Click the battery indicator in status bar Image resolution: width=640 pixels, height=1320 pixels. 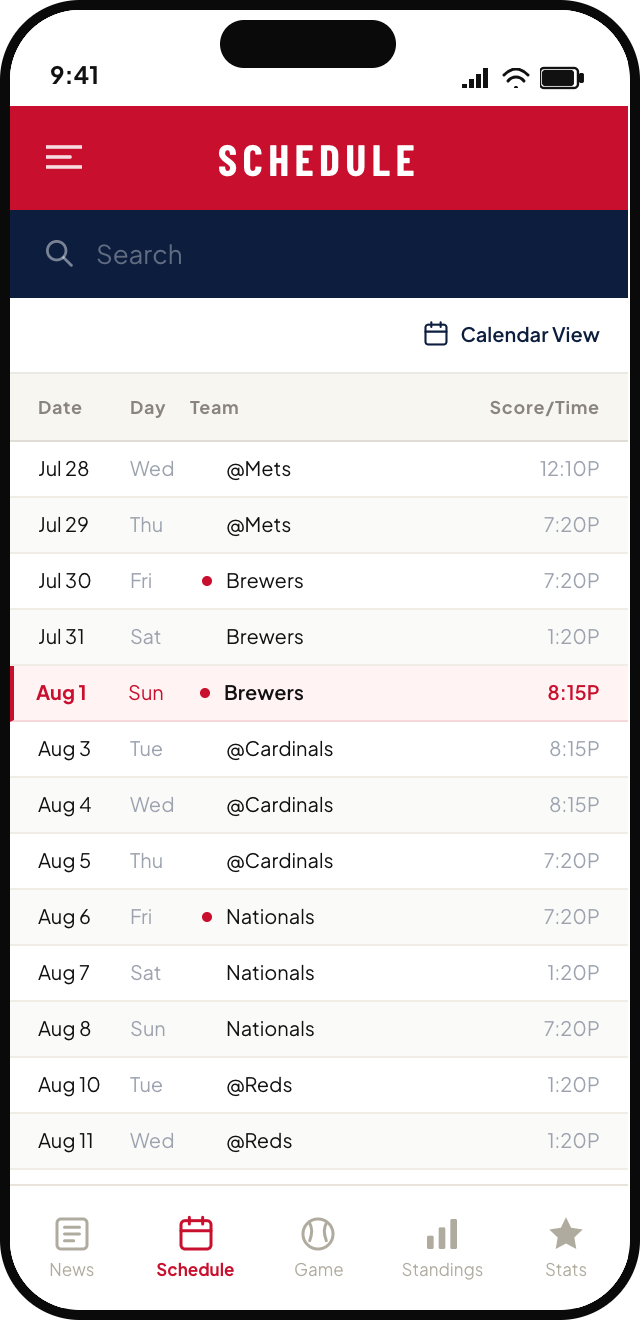tap(562, 78)
